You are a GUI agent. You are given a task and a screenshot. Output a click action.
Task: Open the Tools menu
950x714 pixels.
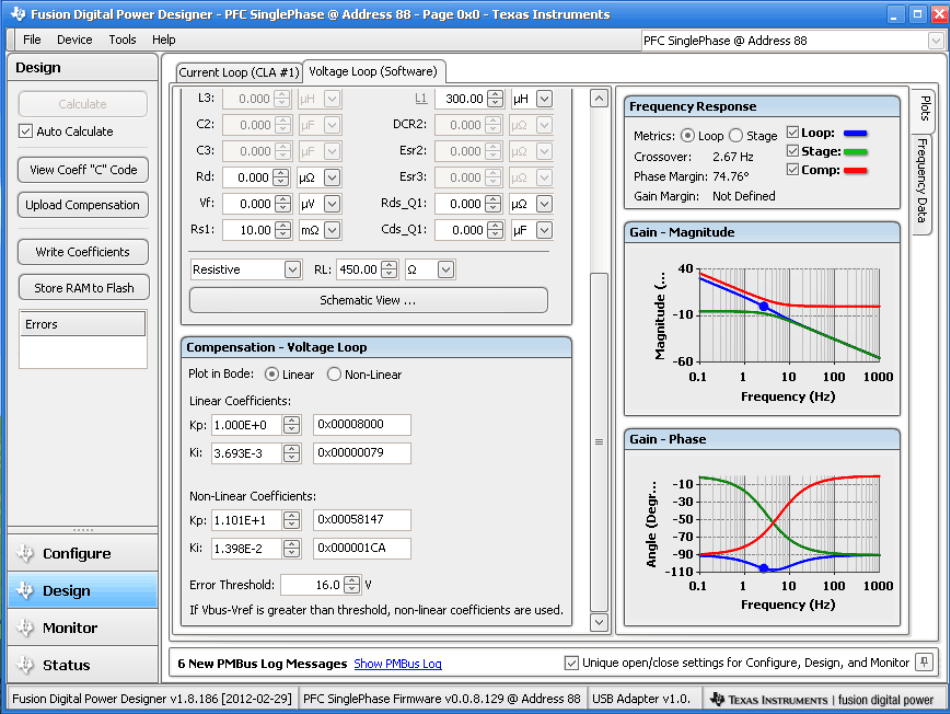click(x=122, y=40)
